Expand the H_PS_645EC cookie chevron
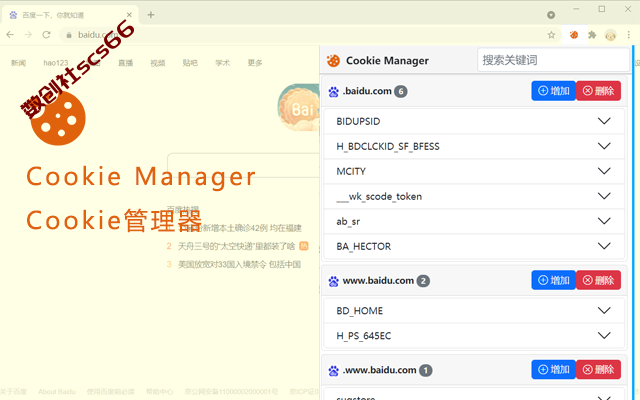Viewport: 640px width, 400px height. click(604, 336)
